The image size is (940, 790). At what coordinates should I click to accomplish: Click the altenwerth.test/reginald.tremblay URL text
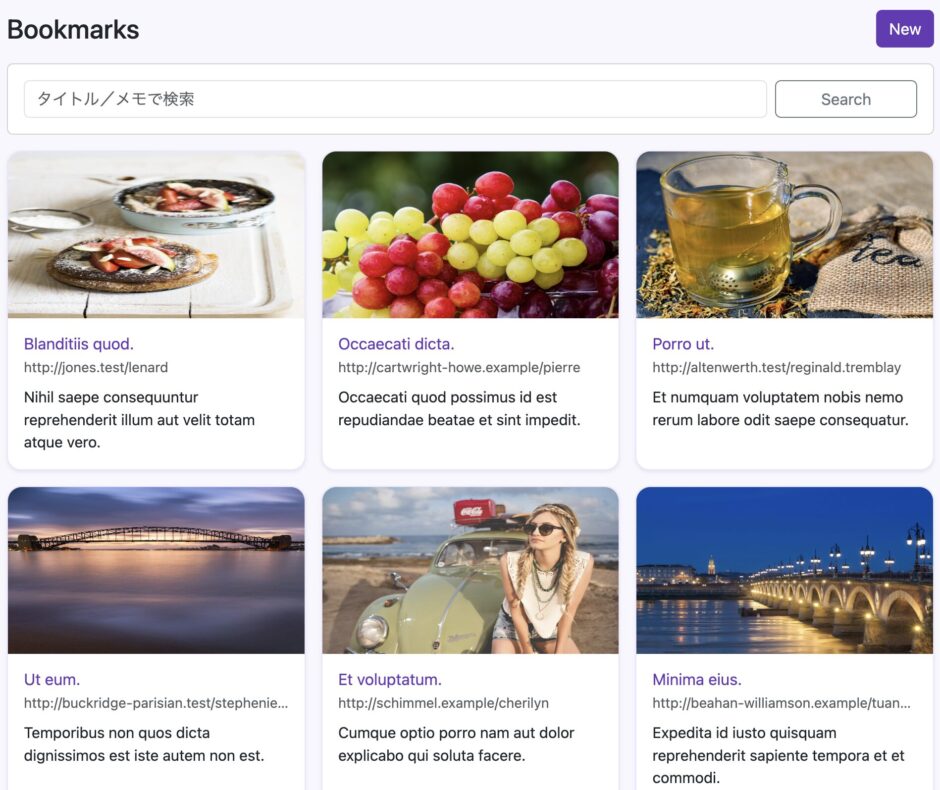[777, 367]
